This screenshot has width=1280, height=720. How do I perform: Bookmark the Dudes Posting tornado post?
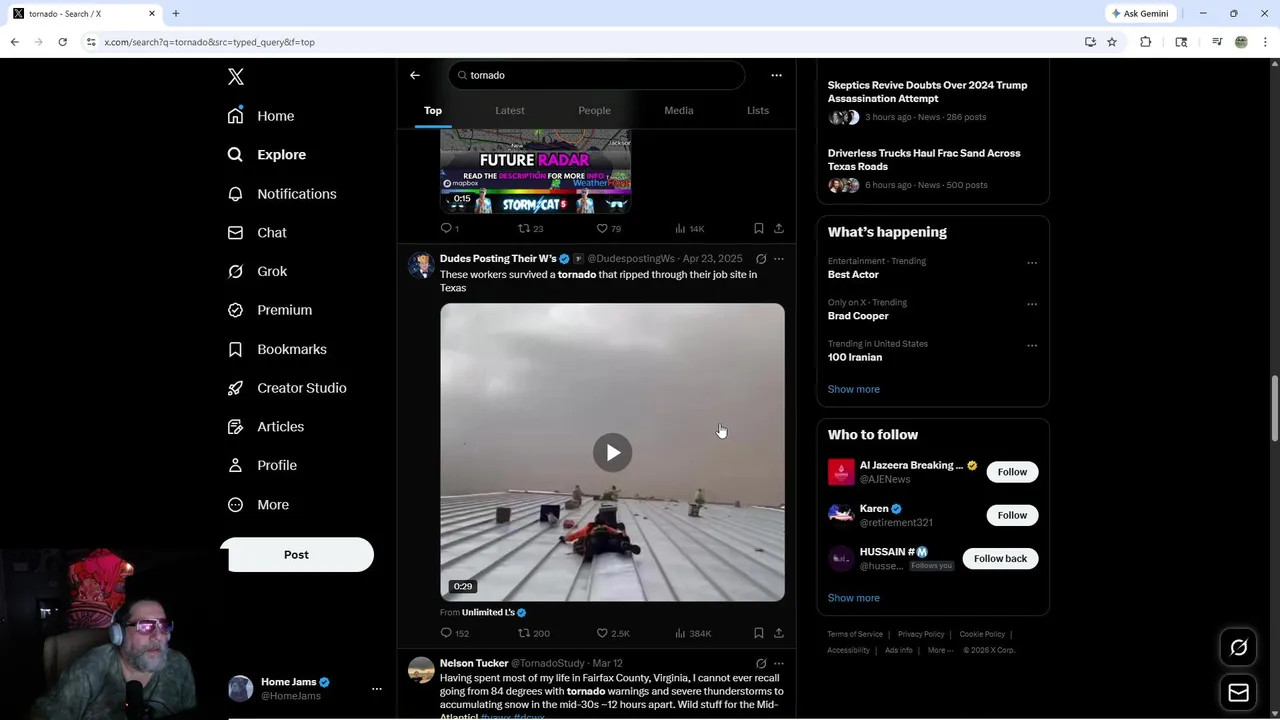[x=759, y=633]
